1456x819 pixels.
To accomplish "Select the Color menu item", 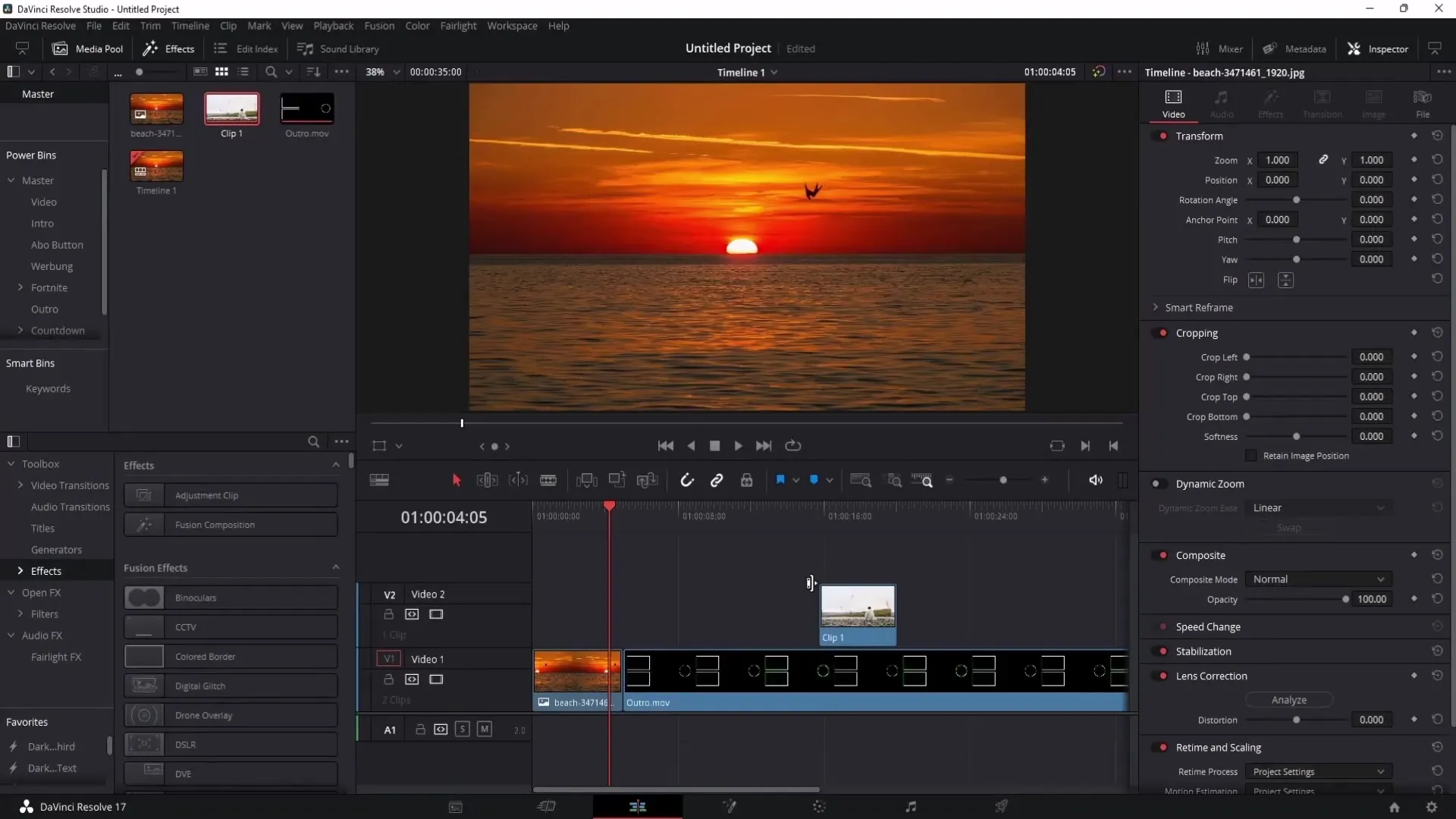I will coord(417,25).
